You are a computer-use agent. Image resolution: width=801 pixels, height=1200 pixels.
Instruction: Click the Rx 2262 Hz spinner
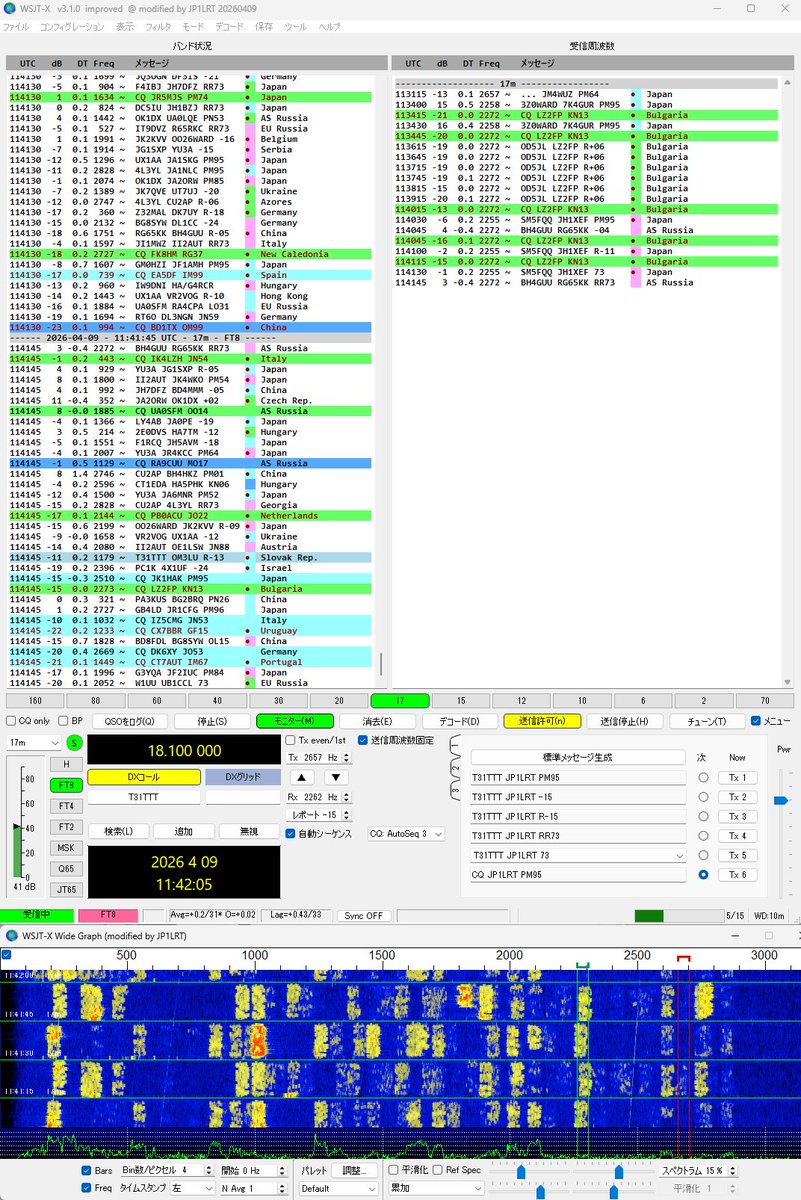tap(318, 797)
